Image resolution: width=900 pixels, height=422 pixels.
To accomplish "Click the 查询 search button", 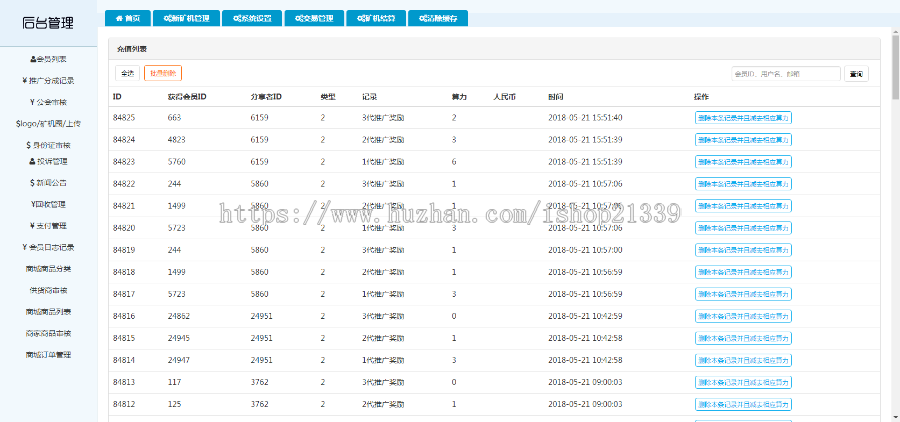I will click(x=856, y=74).
